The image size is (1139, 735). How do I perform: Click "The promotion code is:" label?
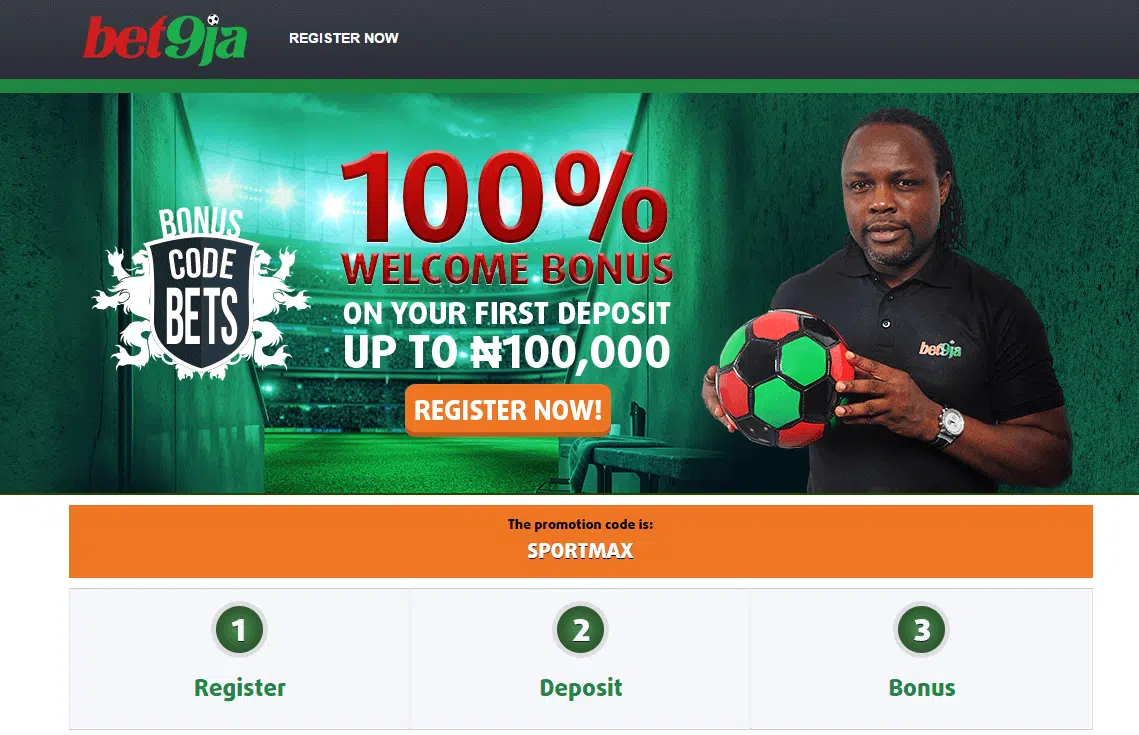pyautogui.click(x=580, y=524)
